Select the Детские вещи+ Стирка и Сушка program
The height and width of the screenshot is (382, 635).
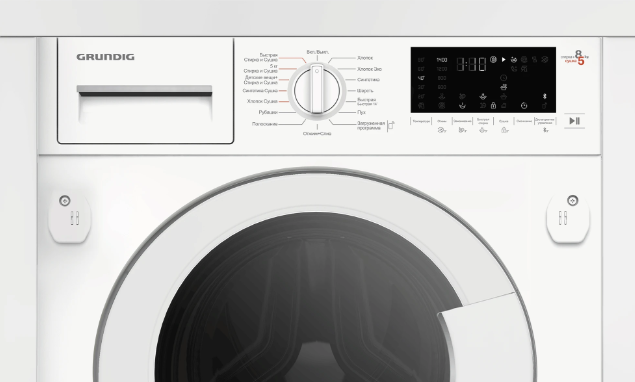pos(261,80)
